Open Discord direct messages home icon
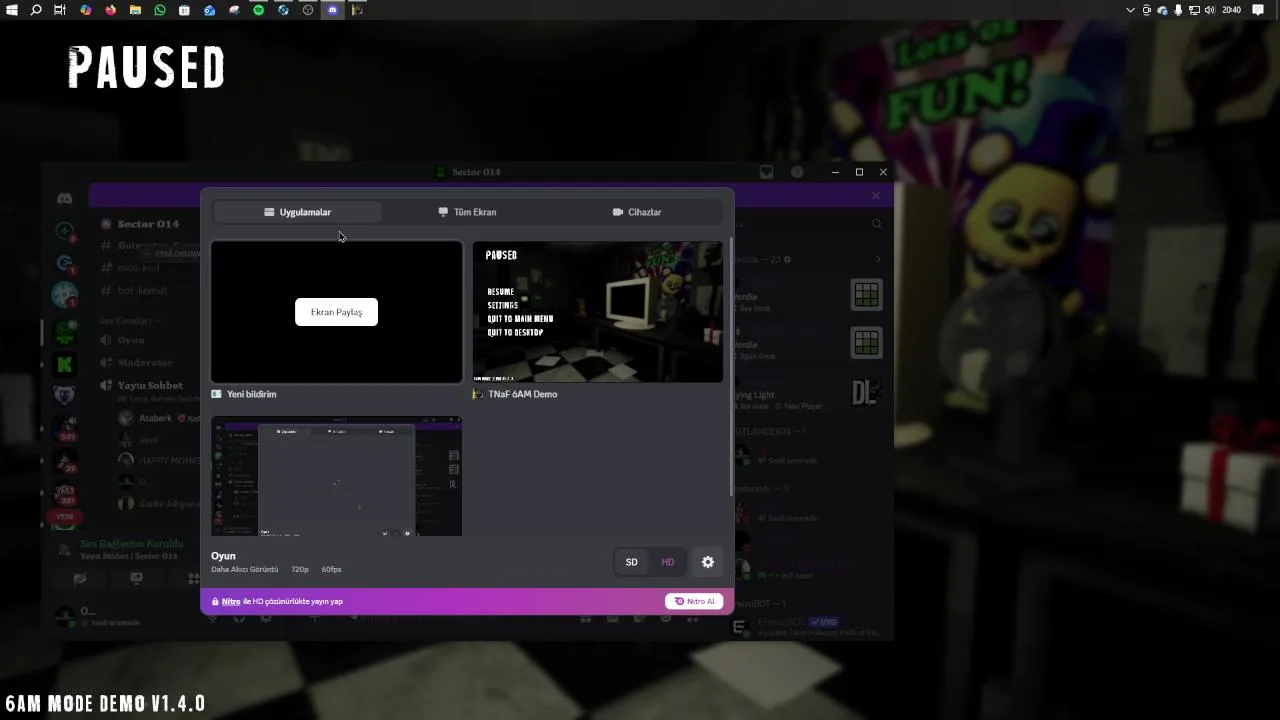Image resolution: width=1280 pixels, height=720 pixels. pos(64,198)
